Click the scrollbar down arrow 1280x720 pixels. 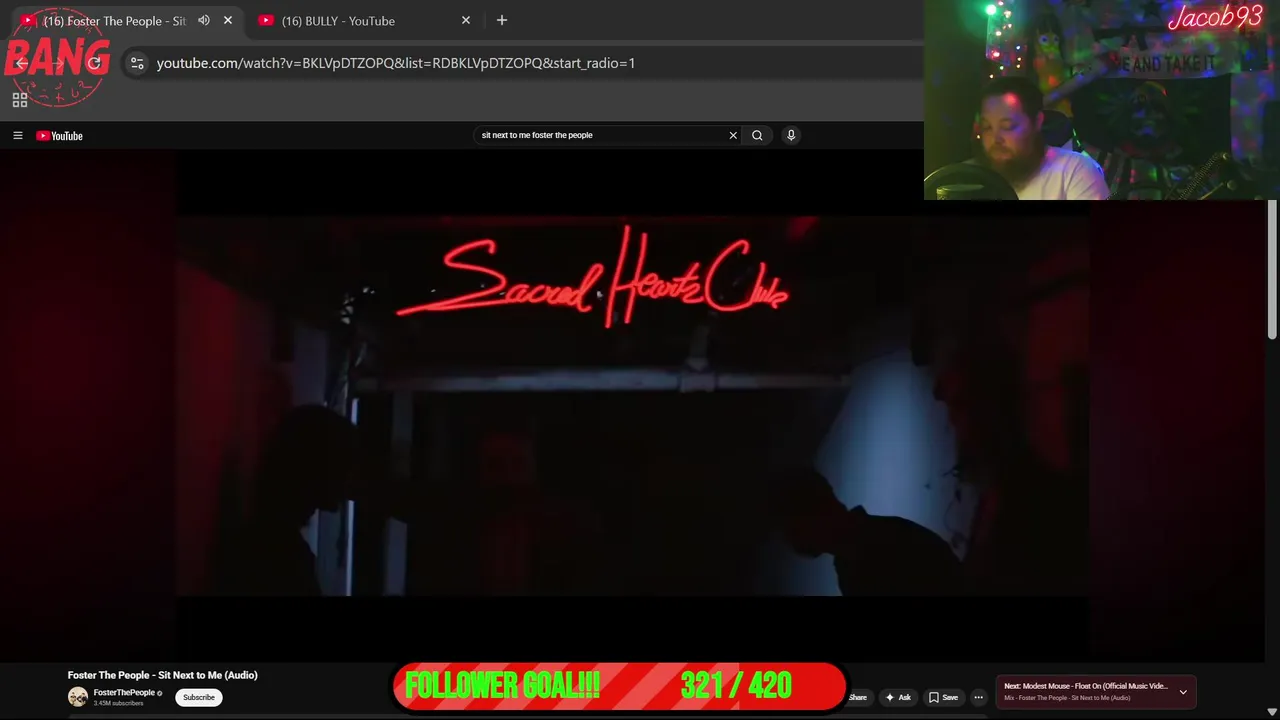coord(1272,712)
